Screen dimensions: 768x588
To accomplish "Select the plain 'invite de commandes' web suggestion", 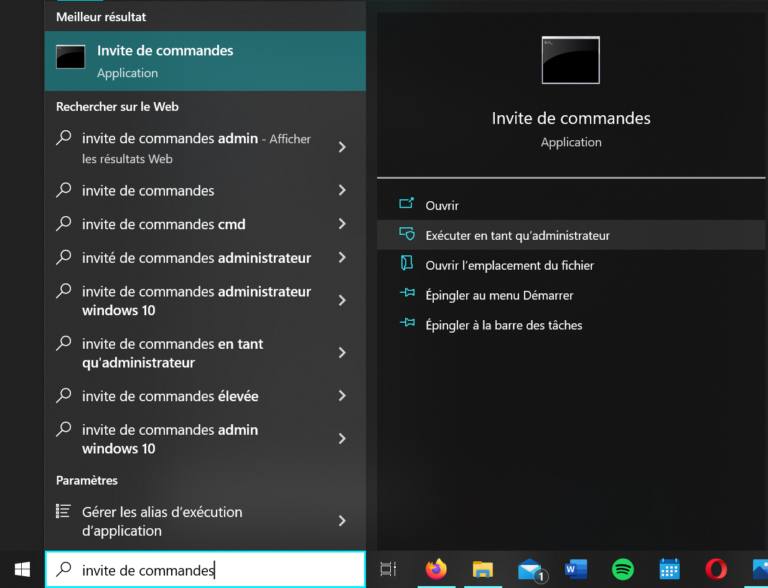I will pos(205,190).
